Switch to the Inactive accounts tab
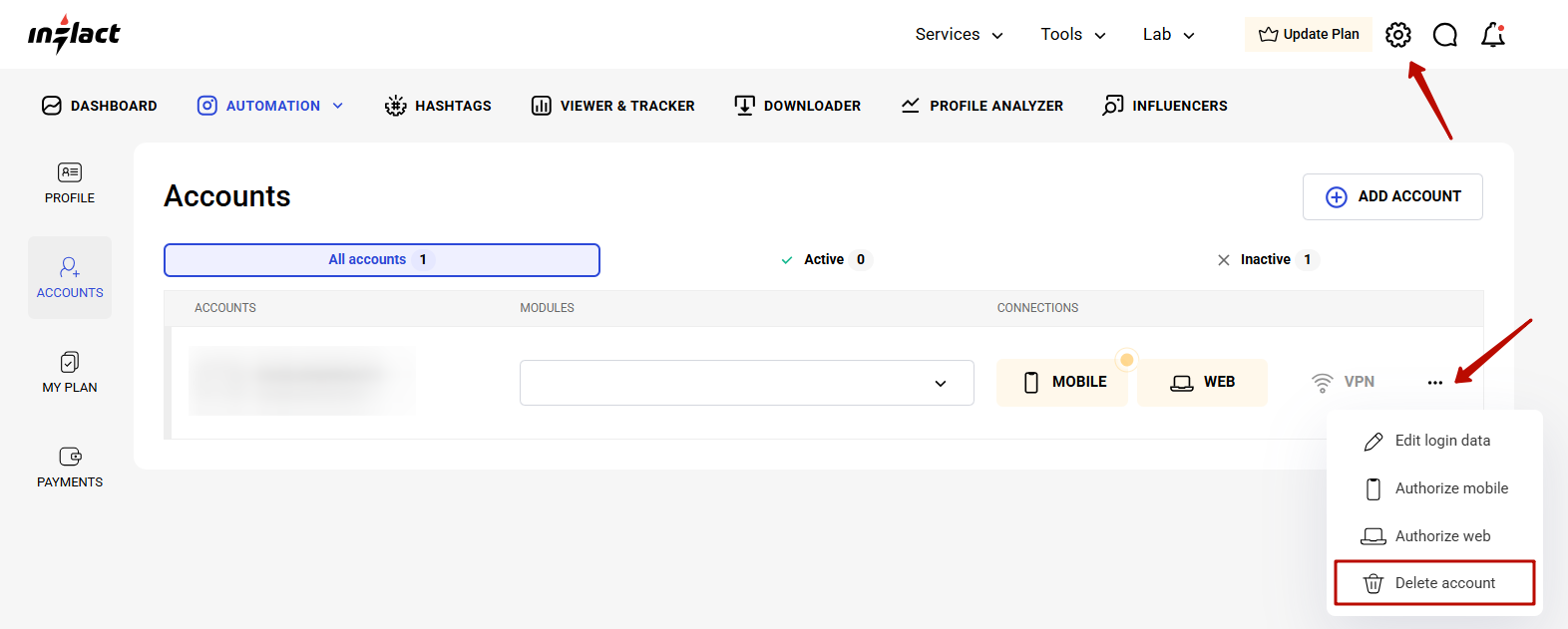 click(x=1267, y=260)
